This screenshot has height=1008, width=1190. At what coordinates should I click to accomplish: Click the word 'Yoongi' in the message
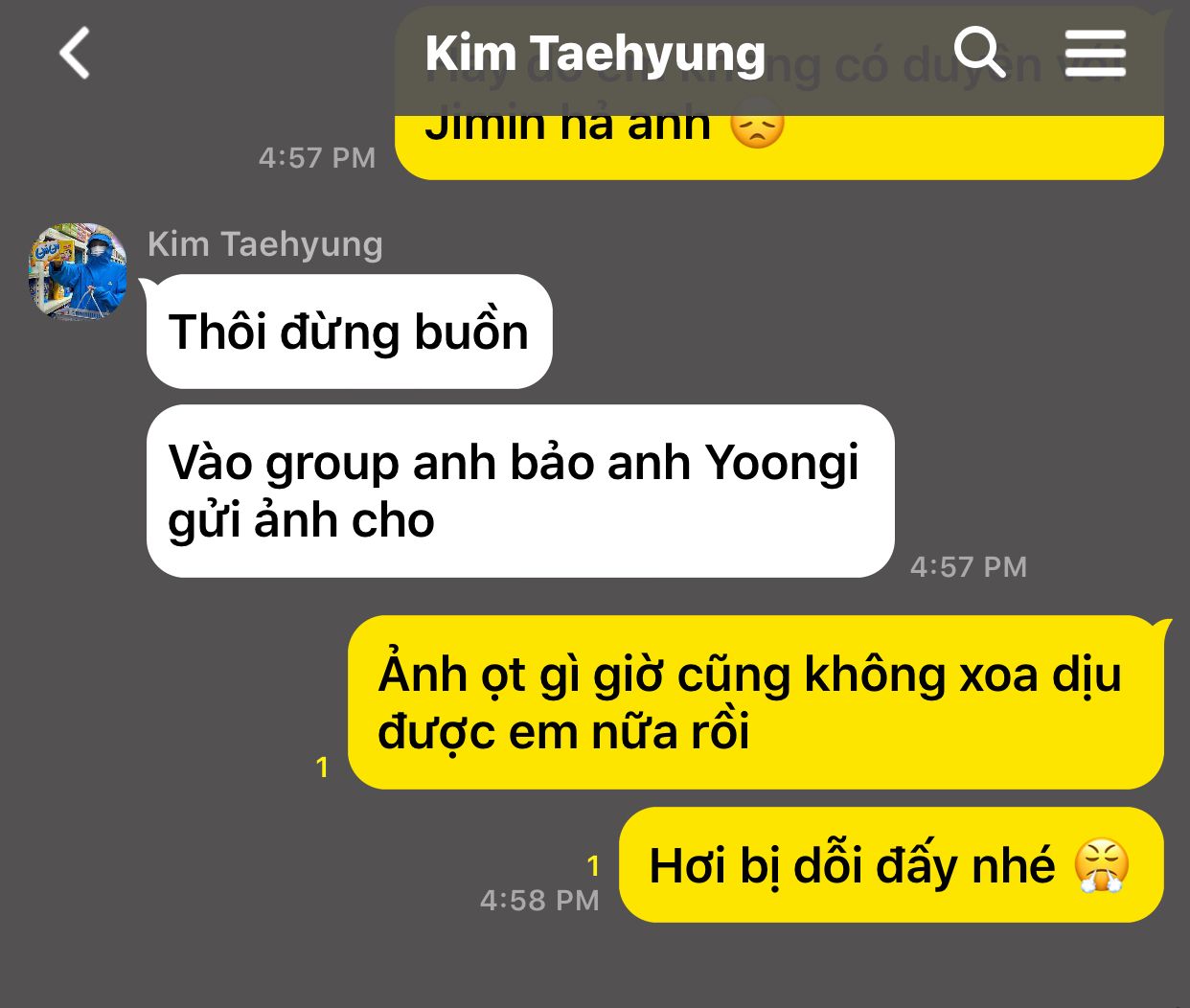[x=782, y=464]
